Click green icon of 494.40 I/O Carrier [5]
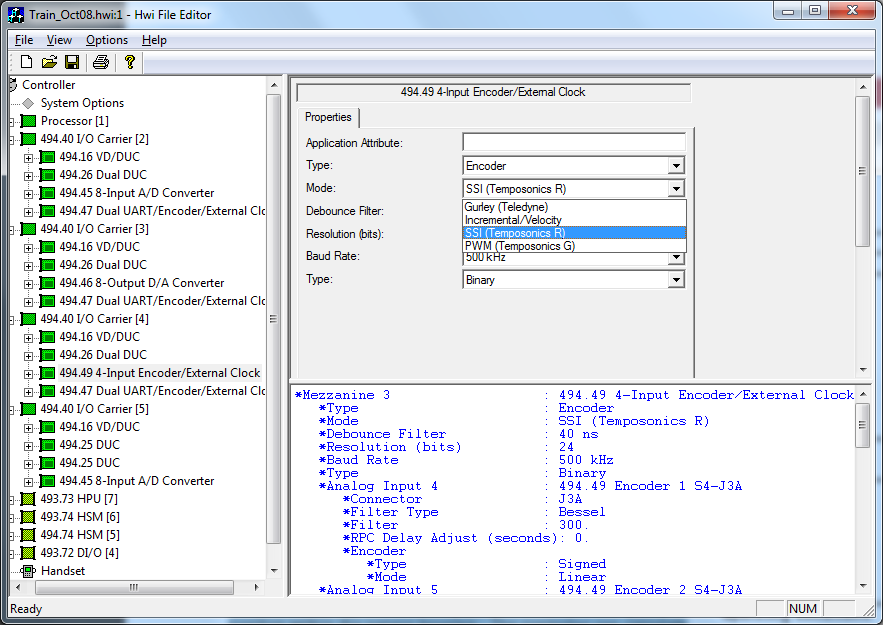Image resolution: width=883 pixels, height=625 pixels. [x=28, y=409]
